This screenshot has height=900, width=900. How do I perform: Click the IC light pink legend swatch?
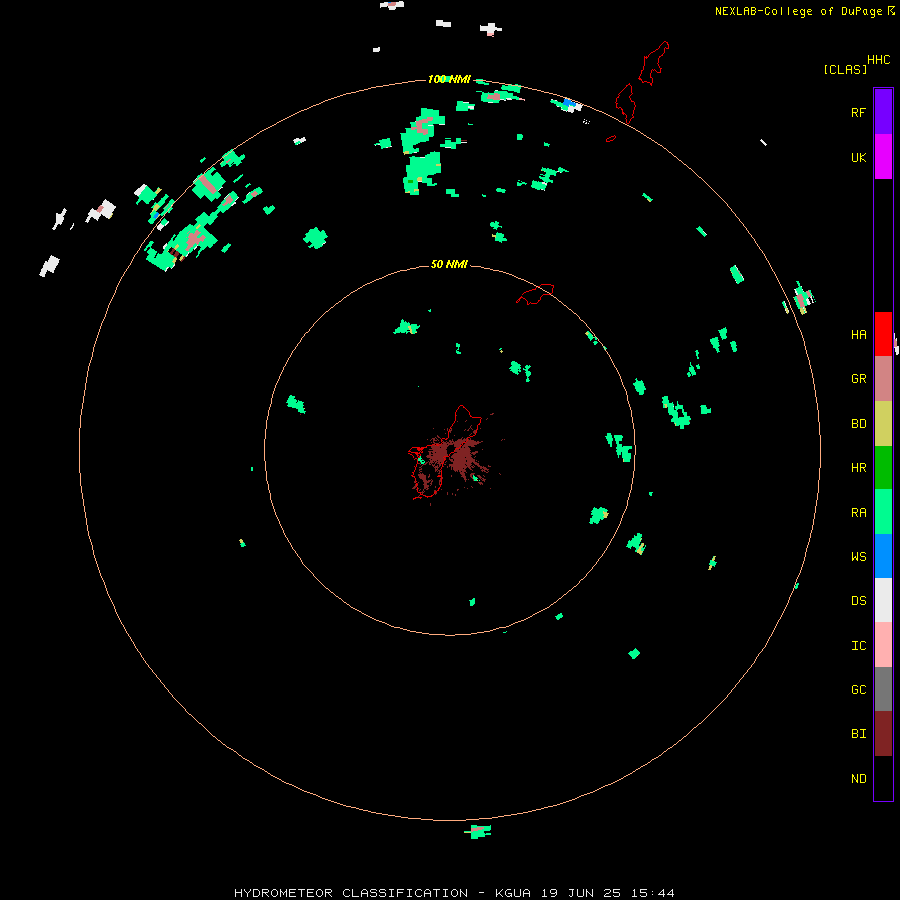pos(883,645)
